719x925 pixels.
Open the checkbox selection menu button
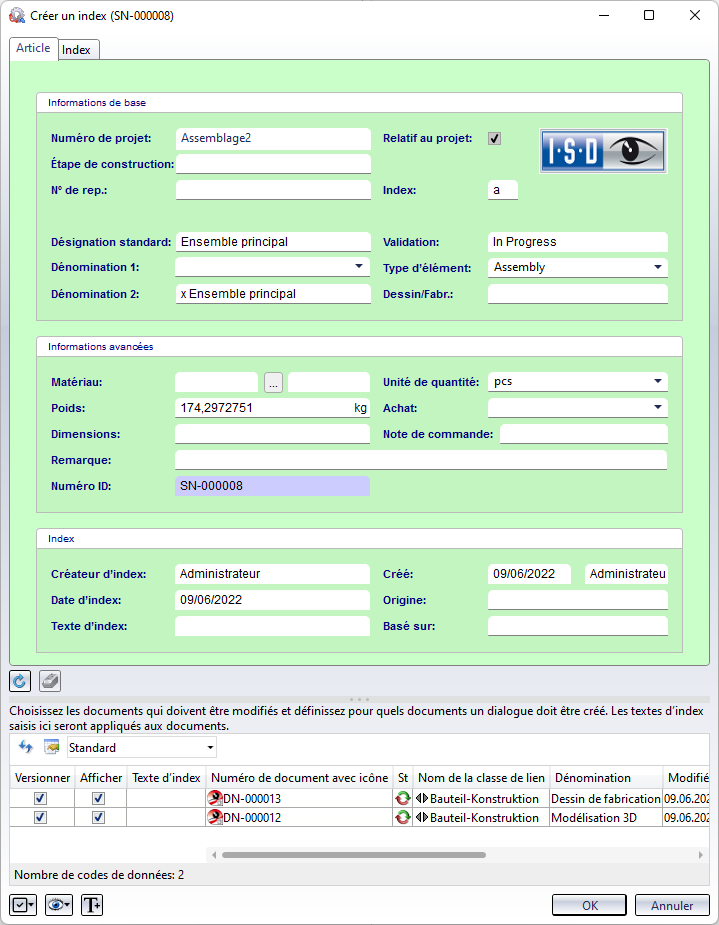click(x=23, y=905)
